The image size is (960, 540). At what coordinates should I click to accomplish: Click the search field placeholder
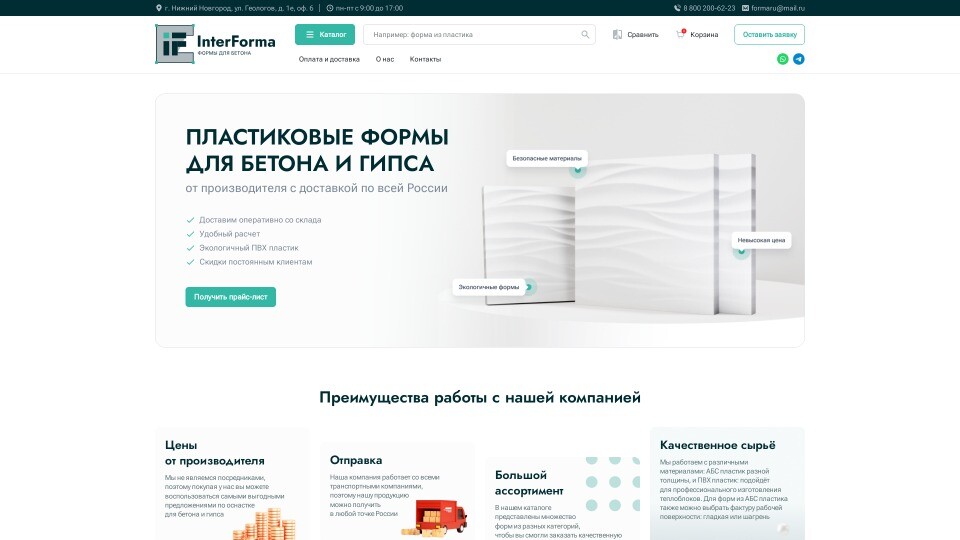422,35
